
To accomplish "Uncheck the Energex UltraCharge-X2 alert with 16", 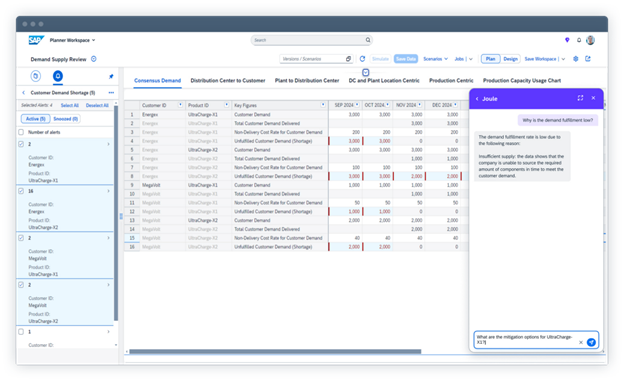I will pyautogui.click(x=21, y=191).
